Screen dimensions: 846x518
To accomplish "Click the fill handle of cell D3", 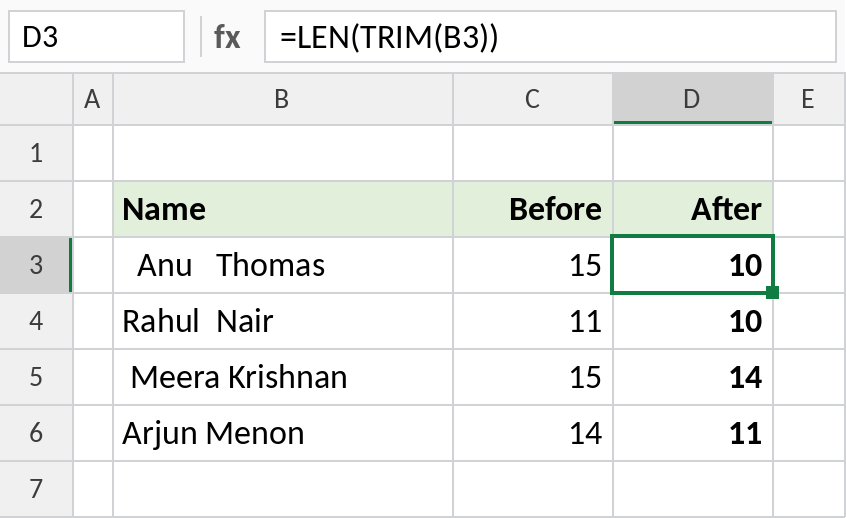I will [x=772, y=292].
